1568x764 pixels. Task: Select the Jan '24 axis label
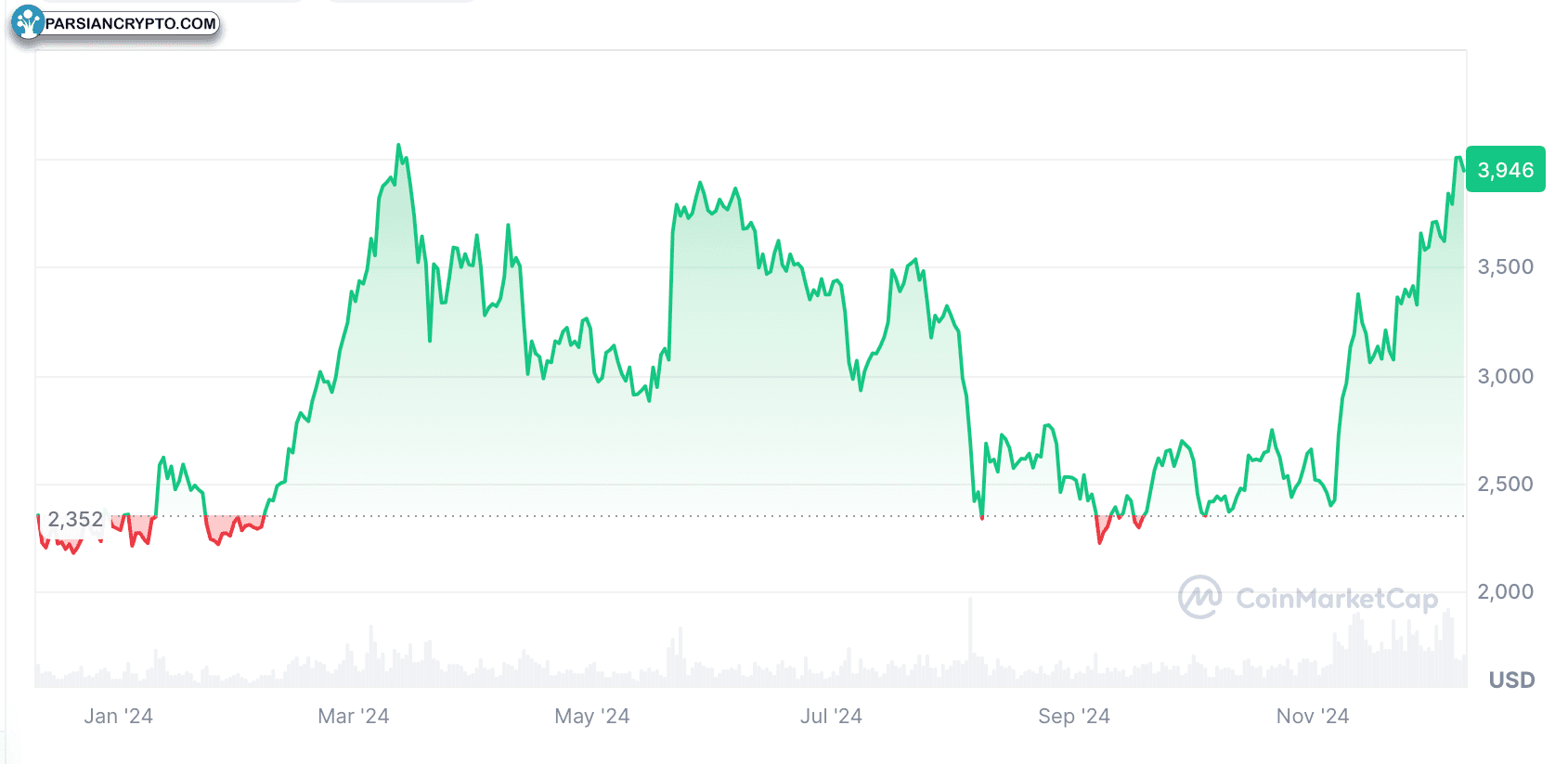(x=118, y=717)
